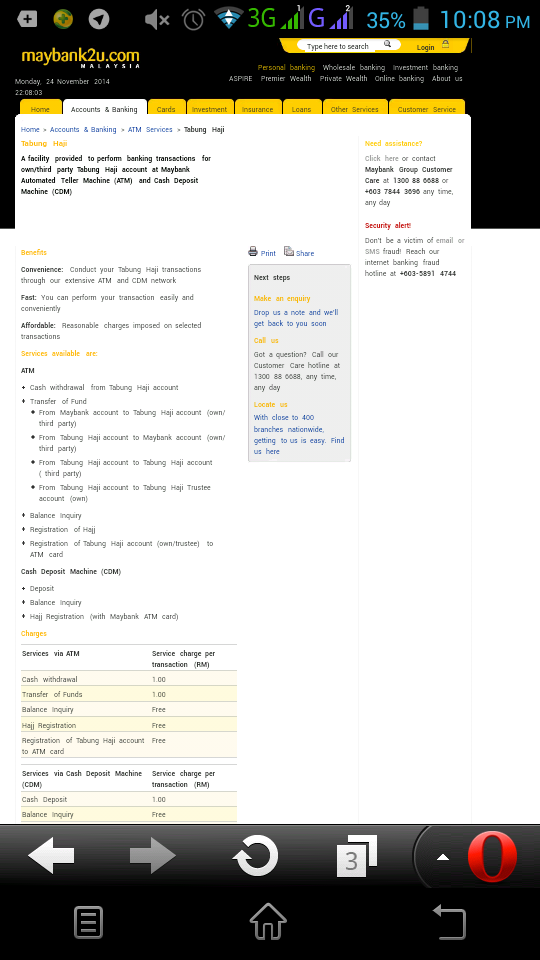This screenshot has width=540, height=960.
Task: Click 'Drop us a note' link
Action: pyautogui.click(x=296, y=318)
